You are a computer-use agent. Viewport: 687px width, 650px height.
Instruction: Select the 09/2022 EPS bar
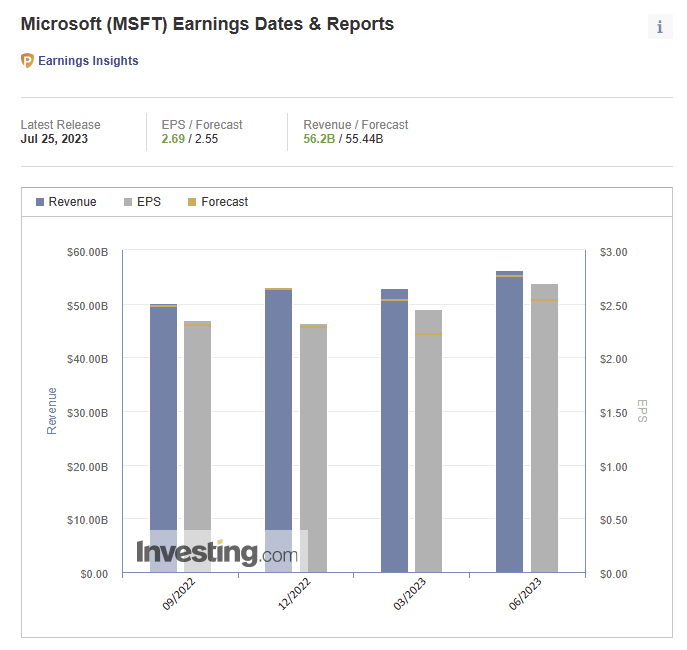[x=198, y=447]
